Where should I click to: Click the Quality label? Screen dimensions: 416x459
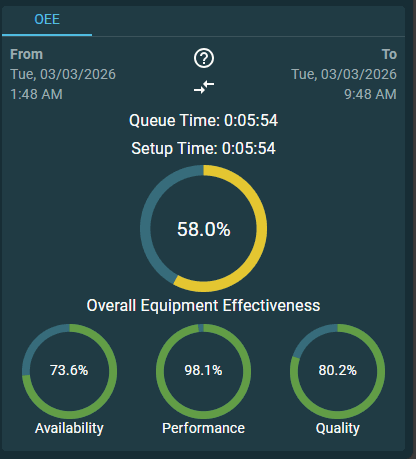click(338, 428)
